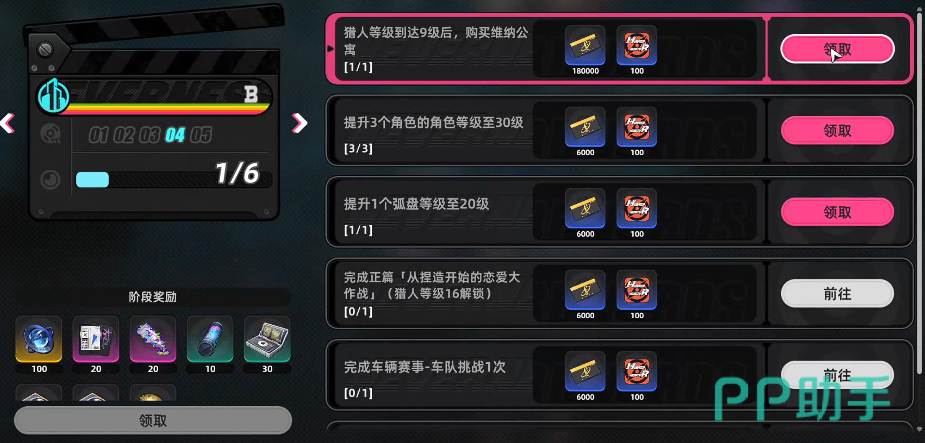Click the canister reward icon labeled 10
This screenshot has height=443, width=925.
pos(210,339)
